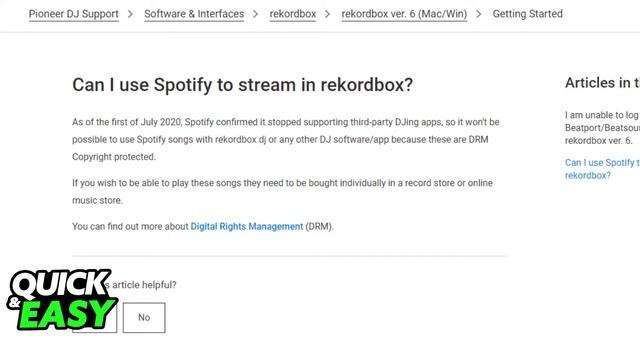Image resolution: width=640 pixels, height=360 pixels.
Task: Navigate to rekordbox ver. 6 (Mac/Win)
Action: [x=404, y=14]
